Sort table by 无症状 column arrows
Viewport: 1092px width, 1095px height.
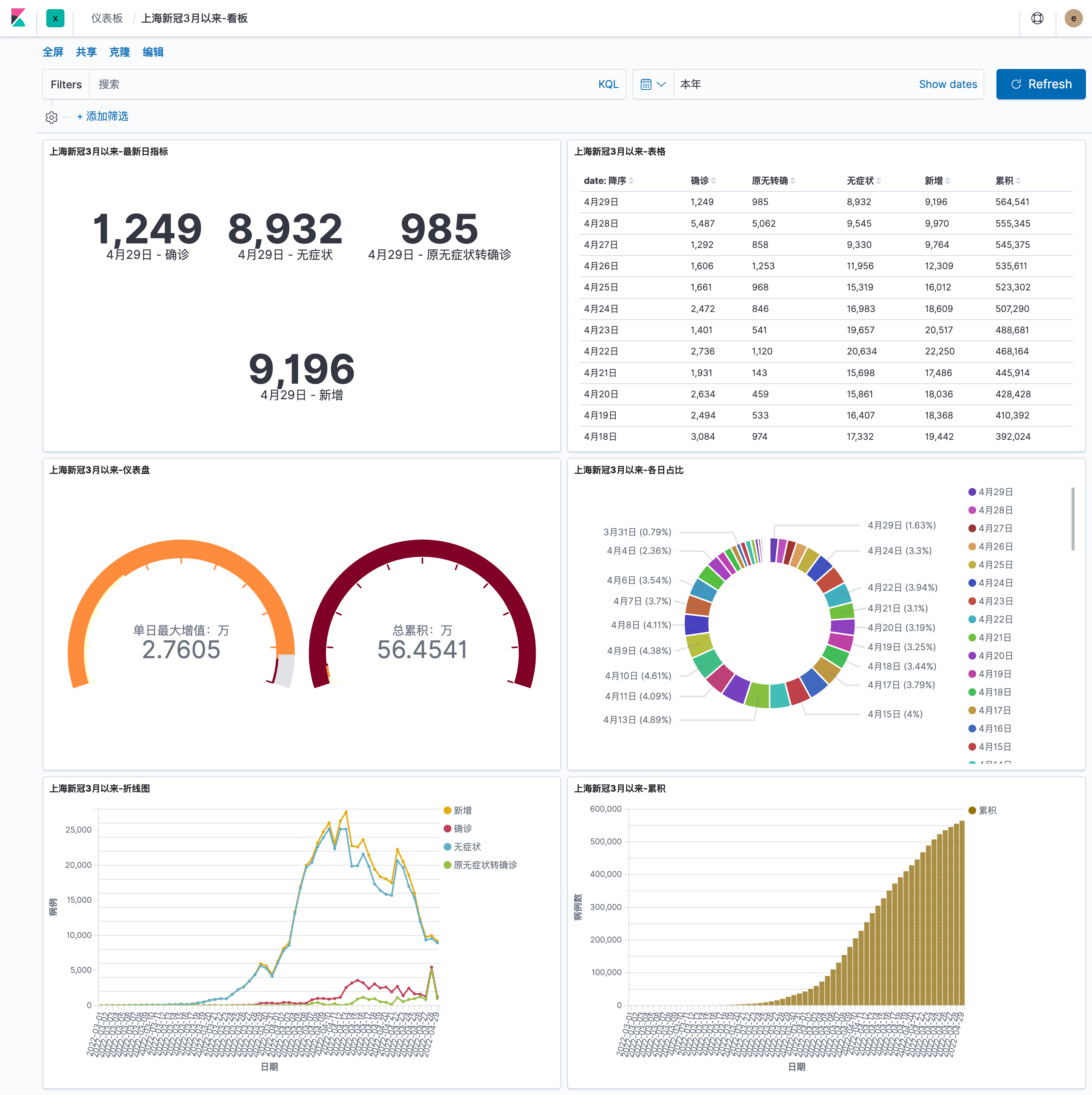[x=879, y=181]
